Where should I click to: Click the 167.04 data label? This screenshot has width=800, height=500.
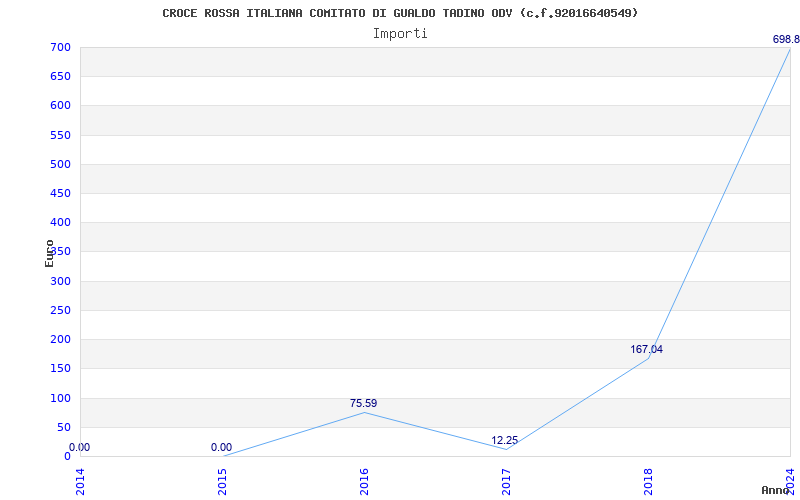pyautogui.click(x=646, y=349)
